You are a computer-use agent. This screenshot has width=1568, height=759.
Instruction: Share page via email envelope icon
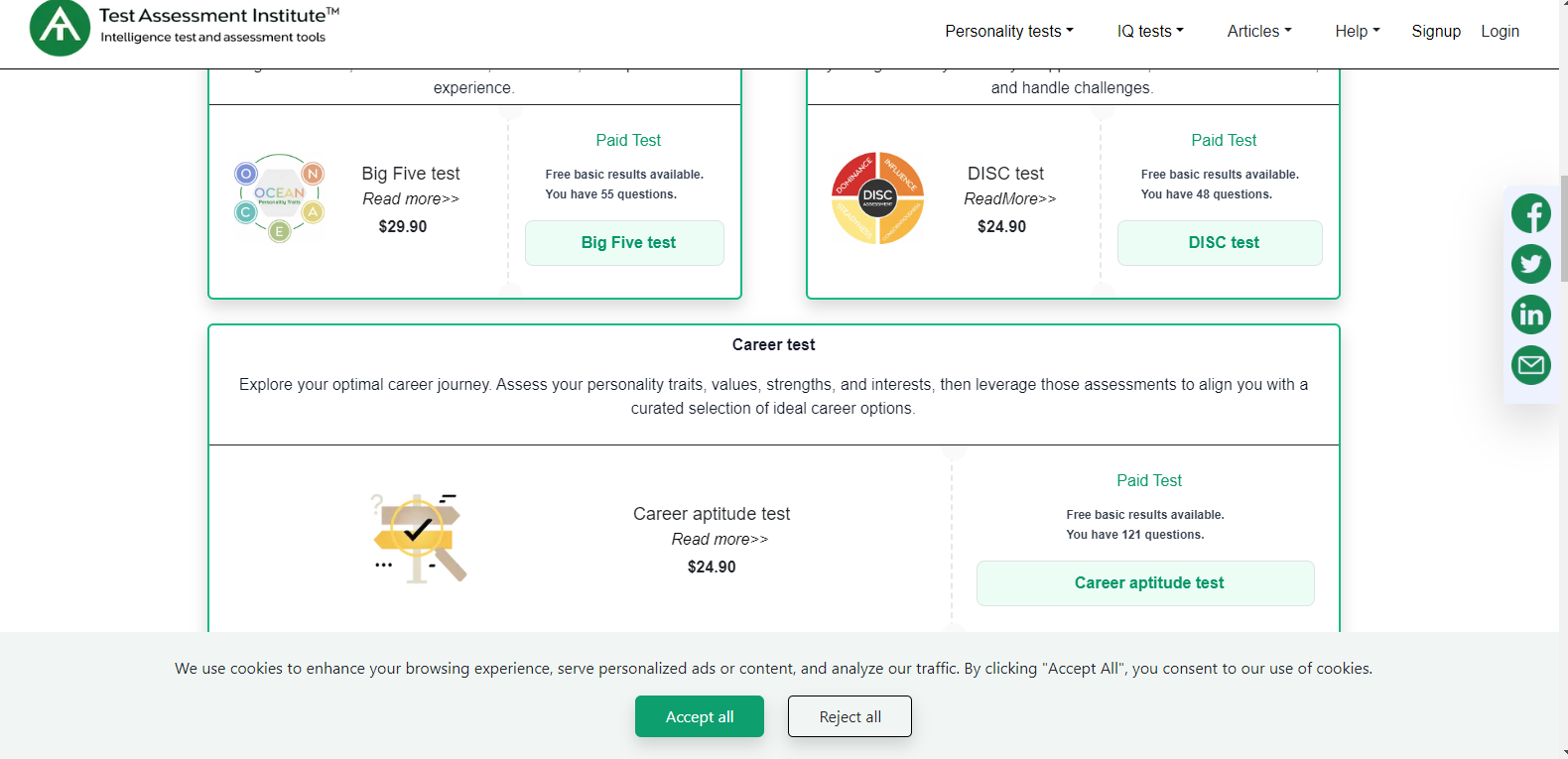click(1530, 365)
